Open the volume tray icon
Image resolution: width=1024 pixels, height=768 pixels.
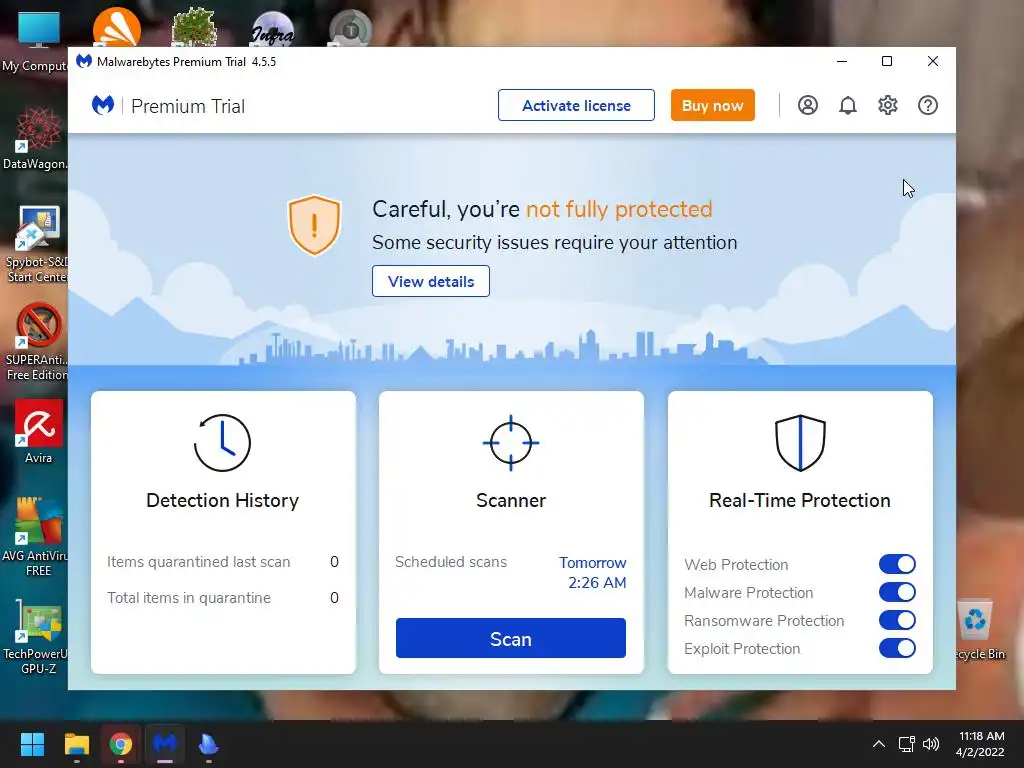[931, 744]
